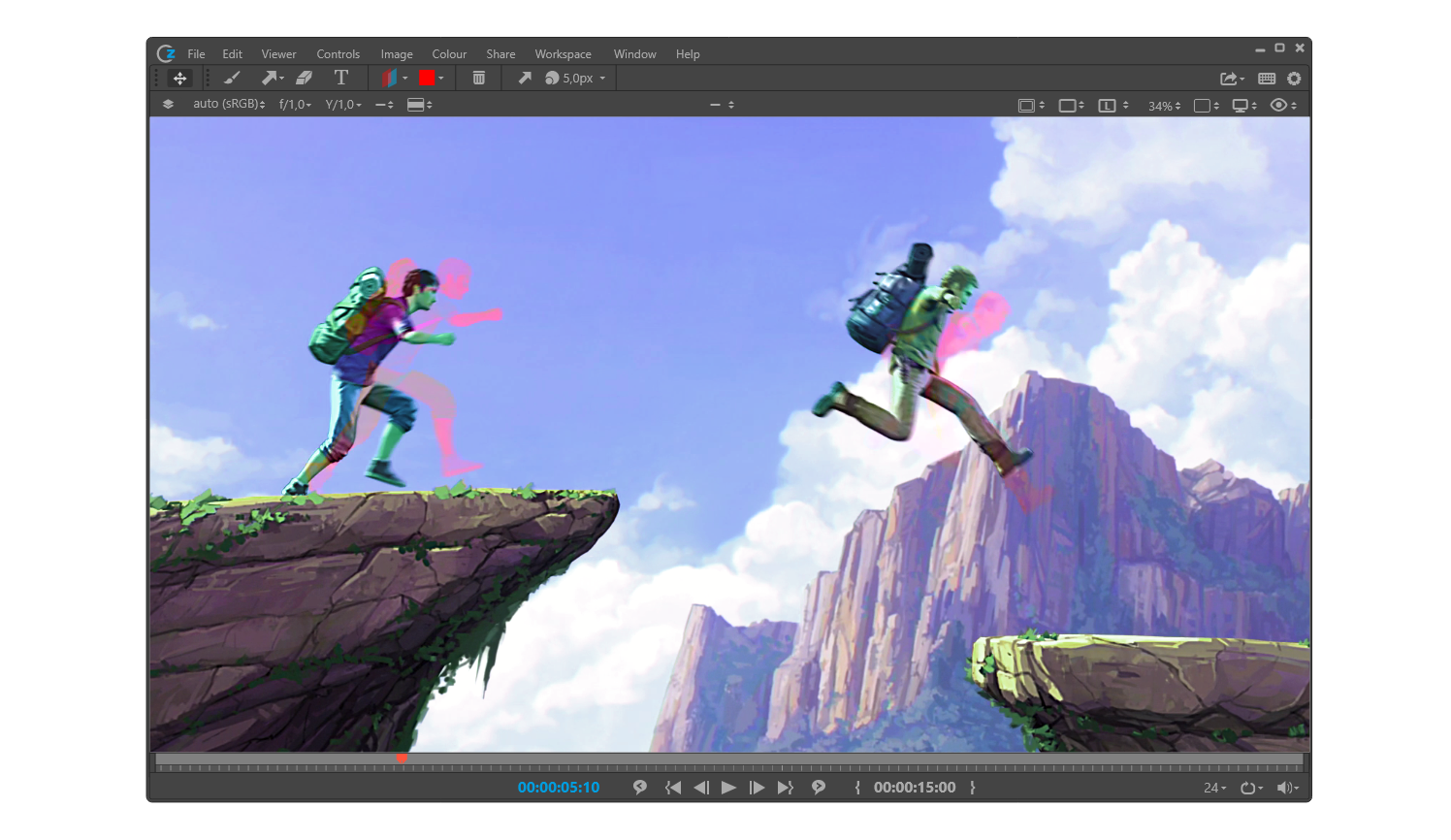Select the arrow shape tool

[269, 78]
